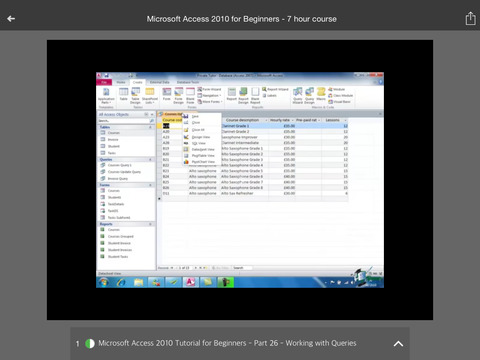Screen dimensions: 480x360
Task: Select the Part 26 Working with Queries video
Action: 227,343
